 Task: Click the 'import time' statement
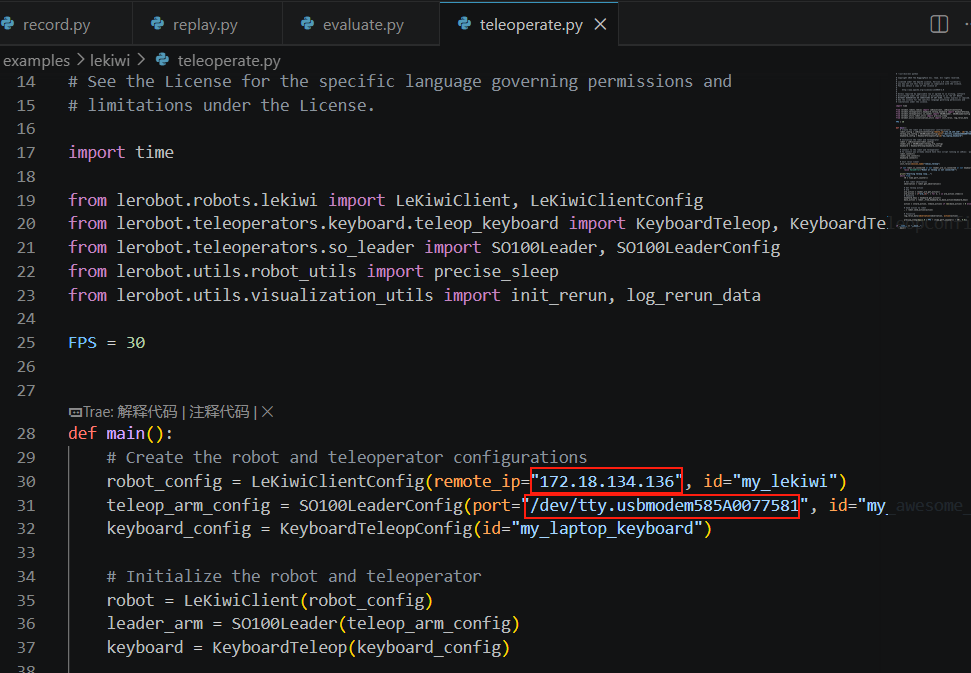tap(121, 152)
